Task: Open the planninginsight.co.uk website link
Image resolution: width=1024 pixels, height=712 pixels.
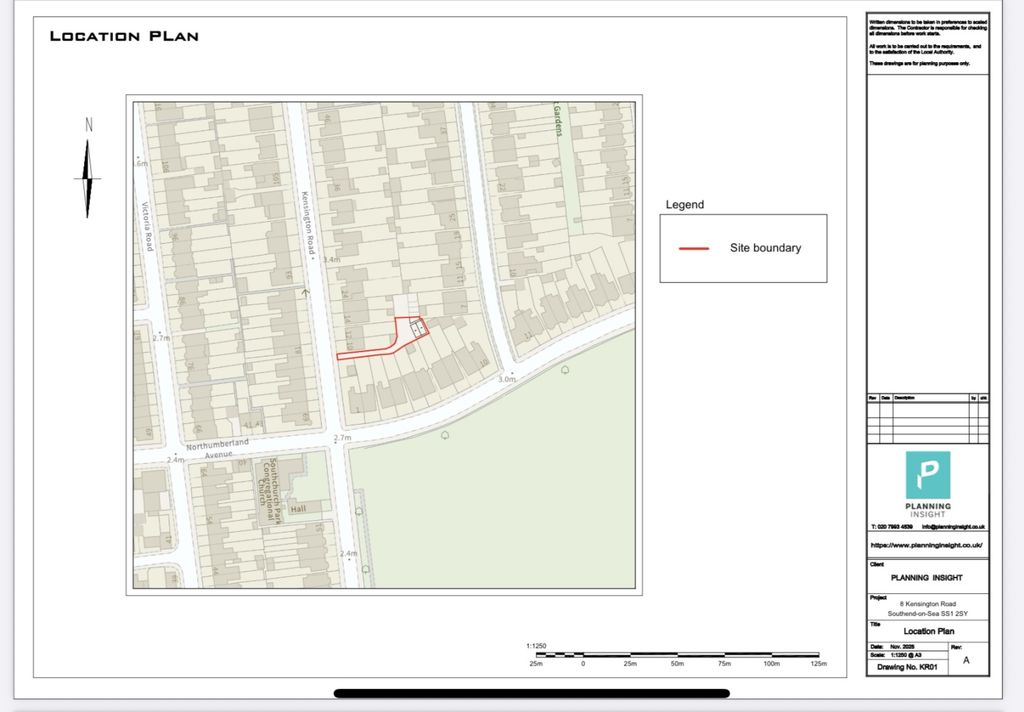Action: click(x=927, y=545)
